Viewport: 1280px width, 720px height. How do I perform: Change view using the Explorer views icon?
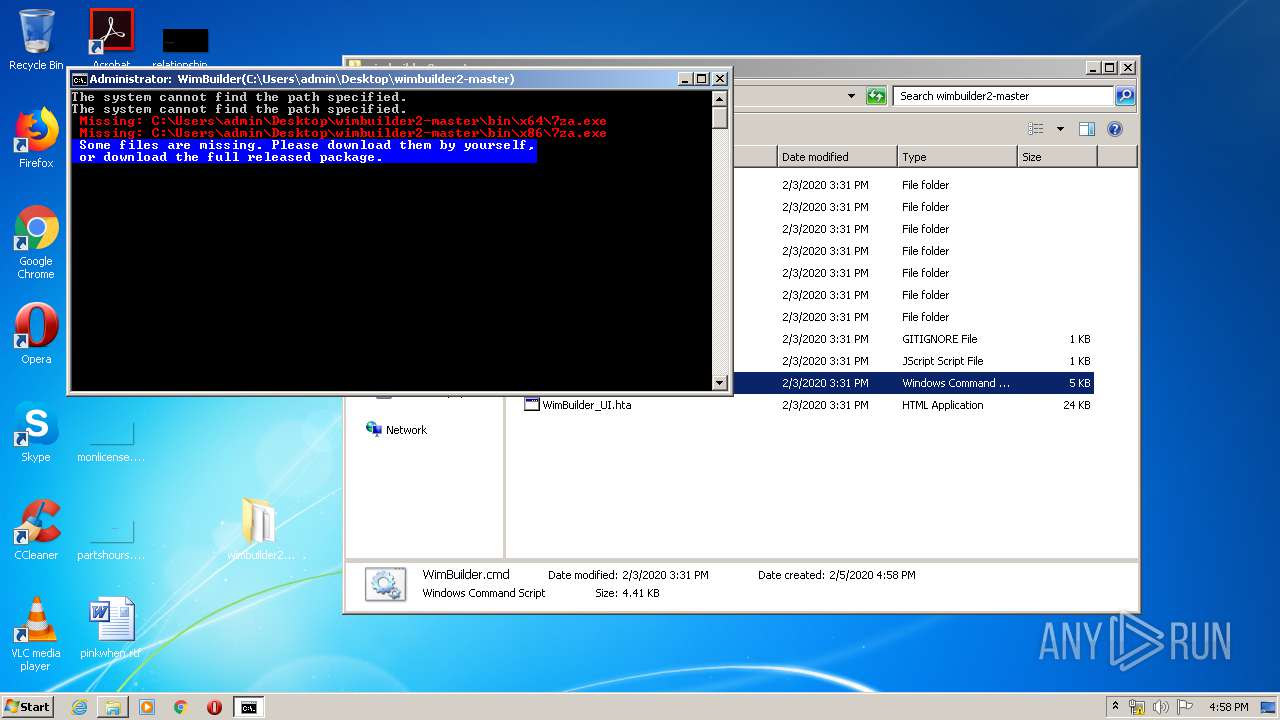click(x=1036, y=129)
